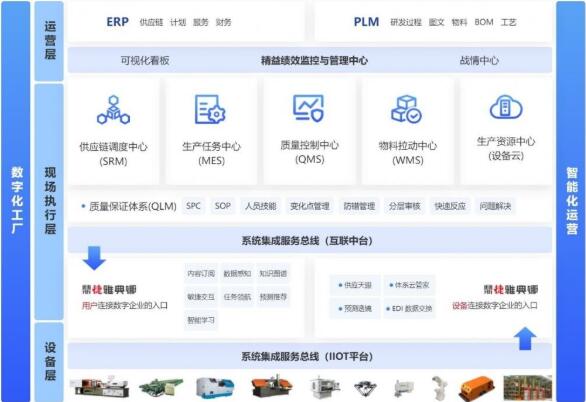
Task: Click the injection molding machine image
Action: point(100,387)
